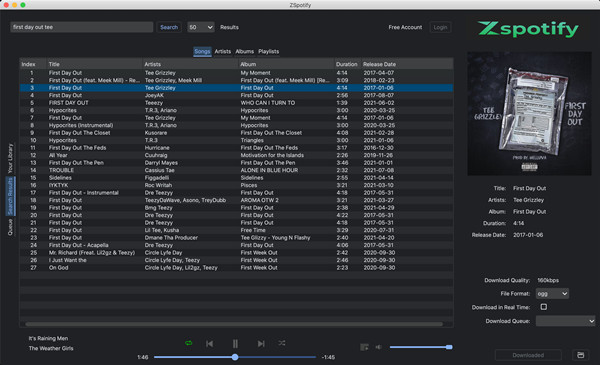Toggle the green repeat icon
The image size is (600, 365).
[189, 343]
